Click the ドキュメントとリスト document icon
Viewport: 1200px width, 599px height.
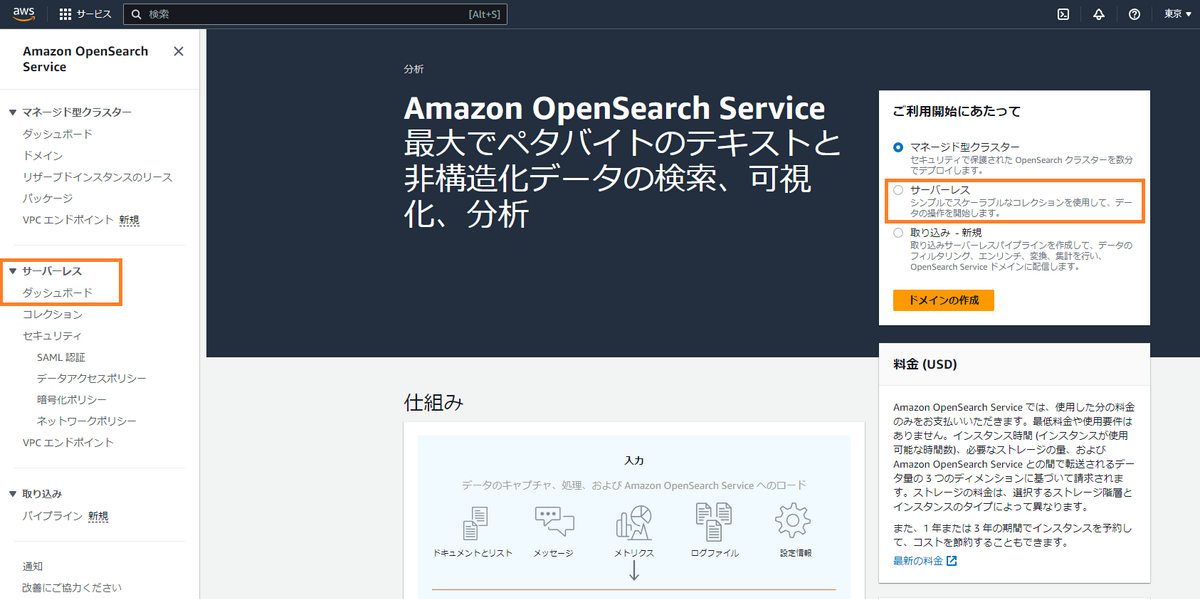474,523
